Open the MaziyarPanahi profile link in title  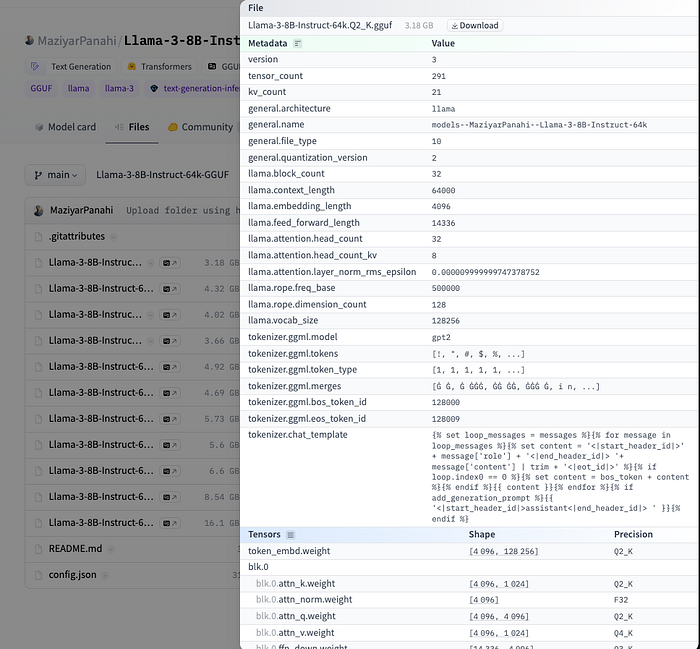(x=77, y=41)
